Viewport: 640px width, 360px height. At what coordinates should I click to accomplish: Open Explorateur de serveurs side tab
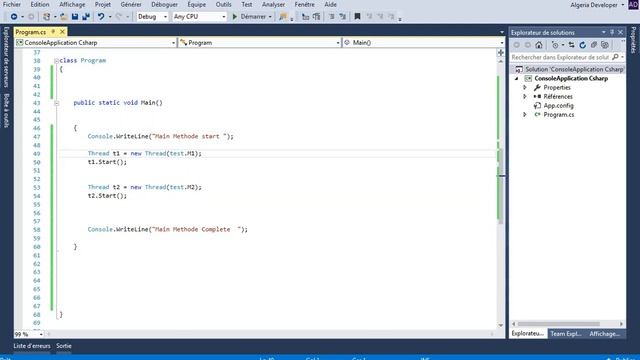coord(6,57)
